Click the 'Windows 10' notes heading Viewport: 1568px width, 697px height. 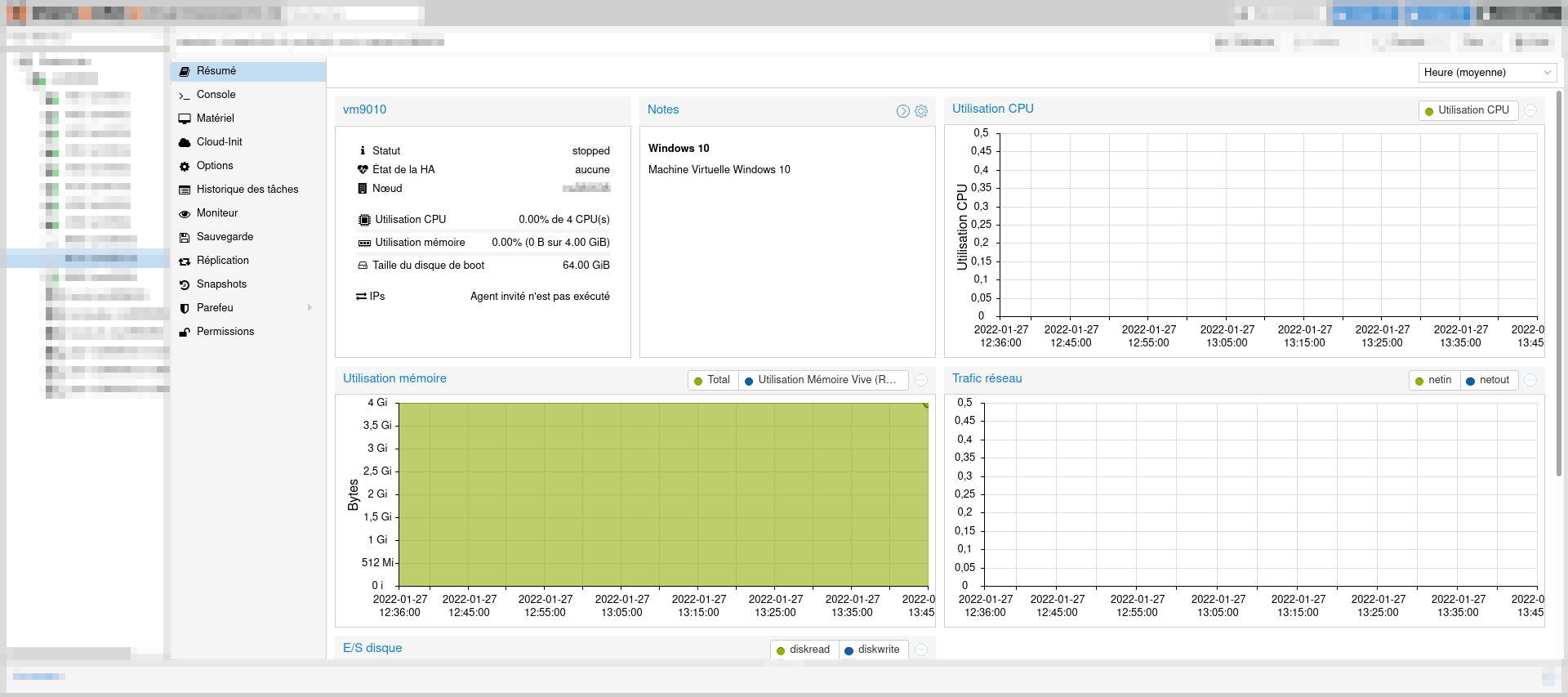tap(679, 149)
